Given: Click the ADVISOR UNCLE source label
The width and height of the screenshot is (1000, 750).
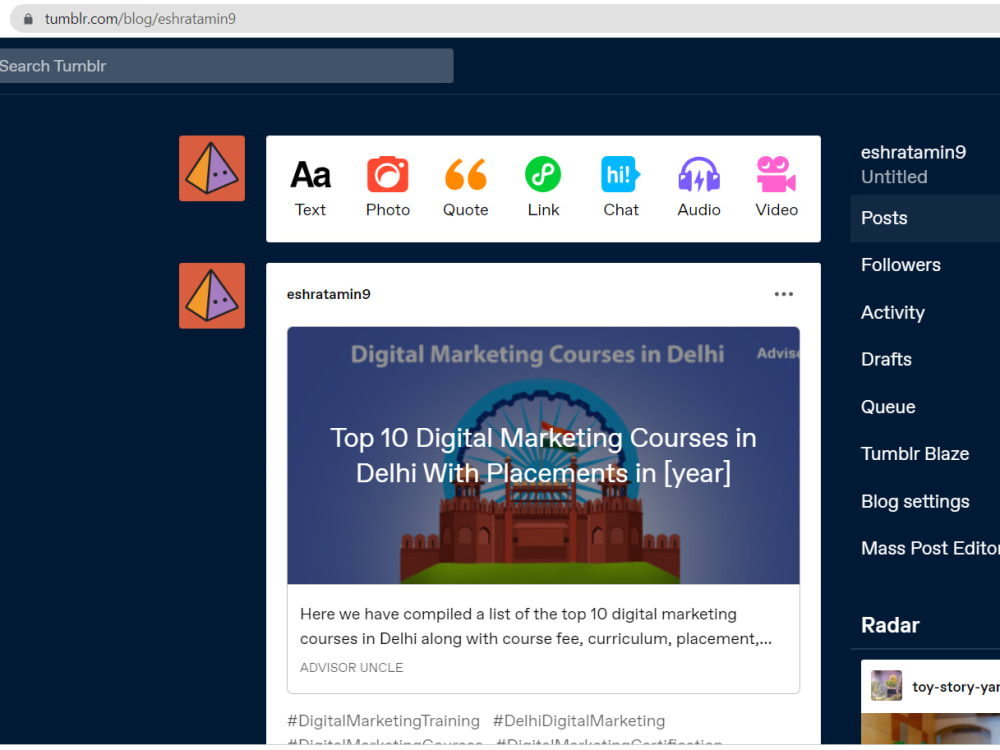Looking at the screenshot, I should point(351,668).
